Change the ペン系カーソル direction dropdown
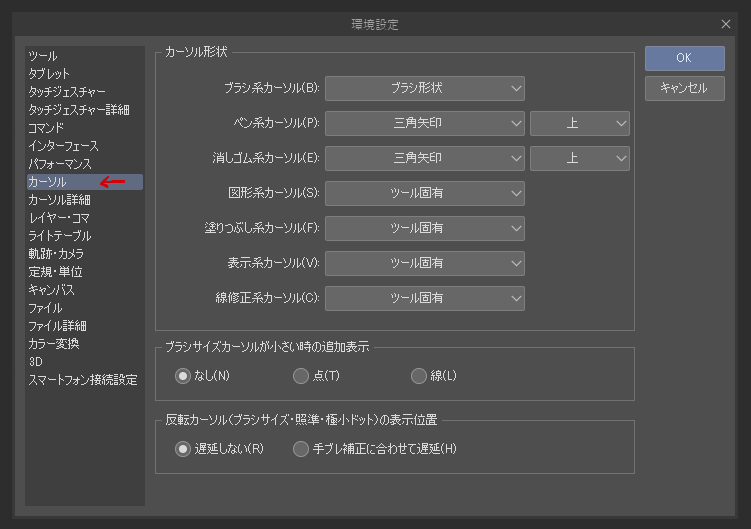The image size is (751, 529). [580, 123]
